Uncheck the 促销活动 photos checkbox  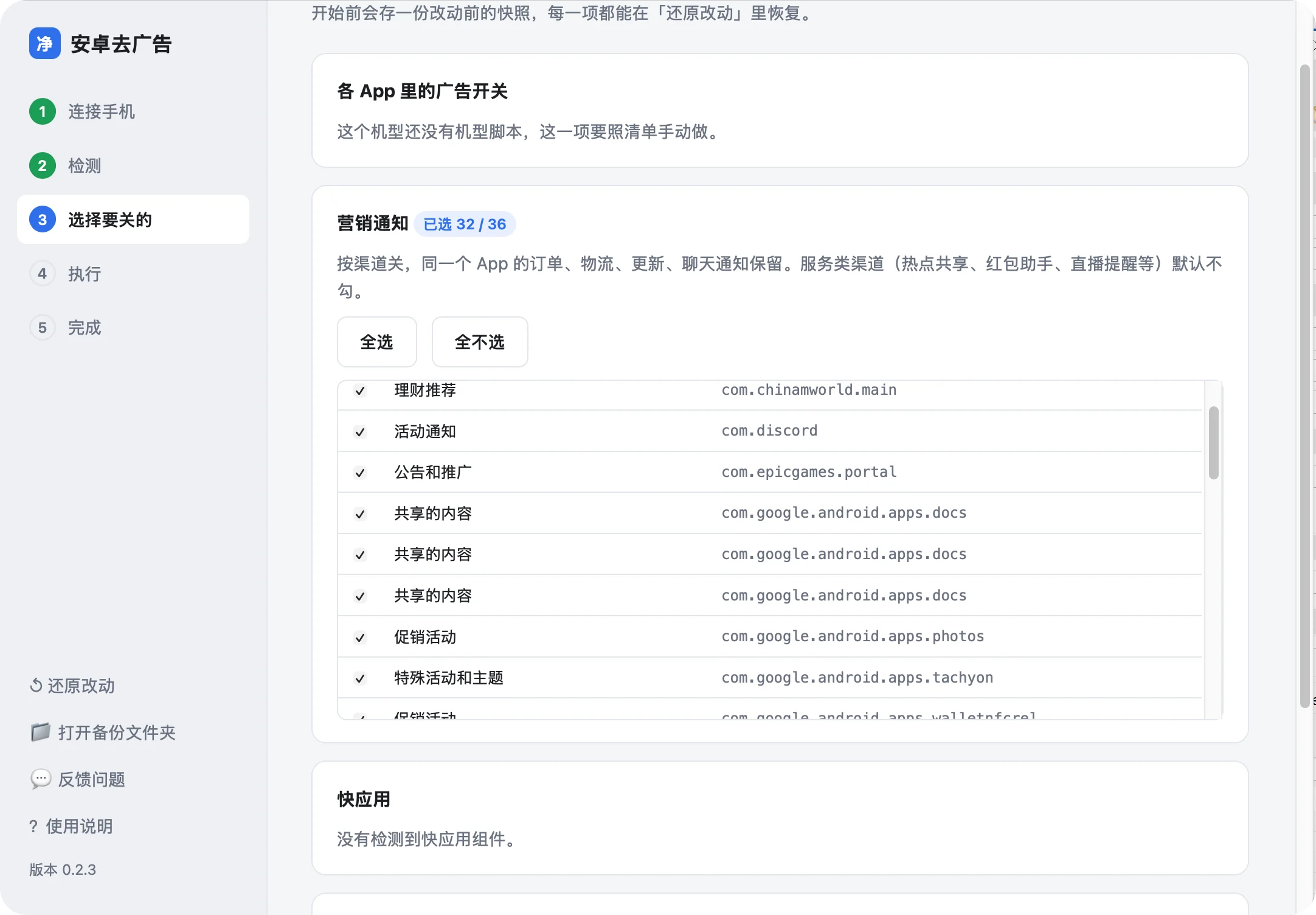click(x=360, y=638)
